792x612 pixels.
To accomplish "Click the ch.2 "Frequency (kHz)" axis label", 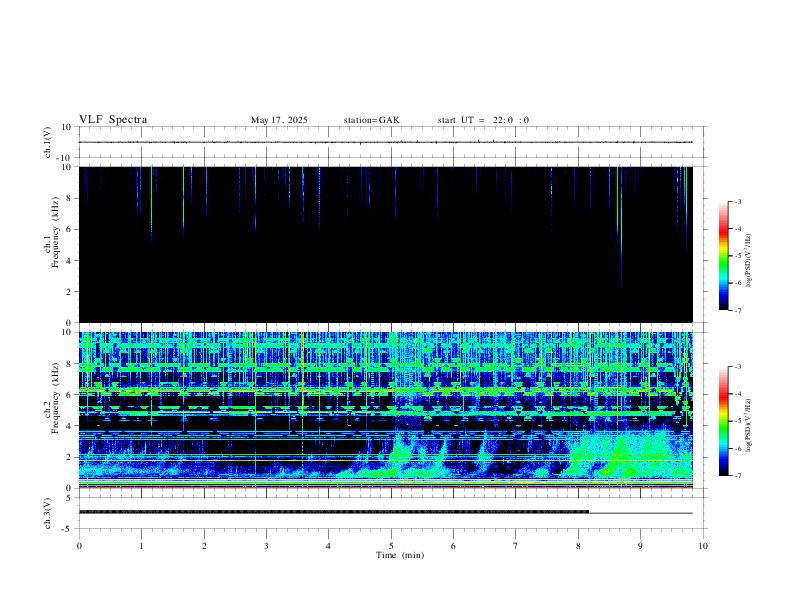I will tap(56, 398).
